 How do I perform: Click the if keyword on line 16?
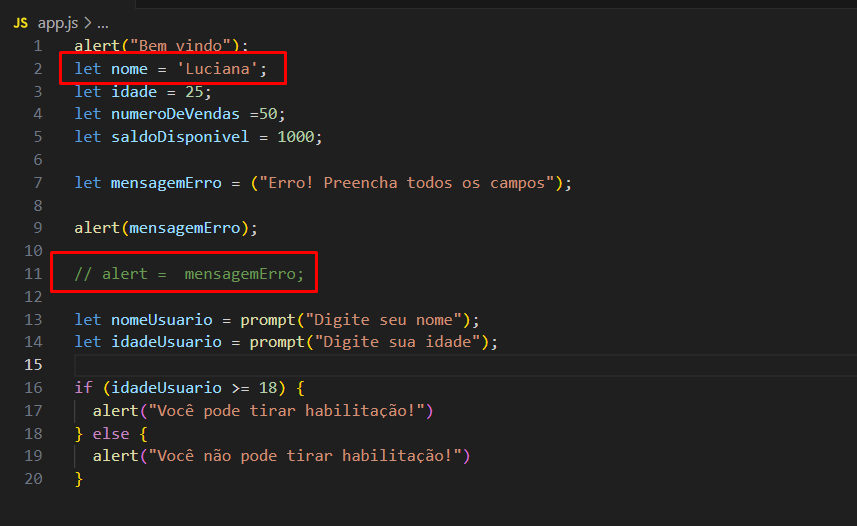click(83, 388)
